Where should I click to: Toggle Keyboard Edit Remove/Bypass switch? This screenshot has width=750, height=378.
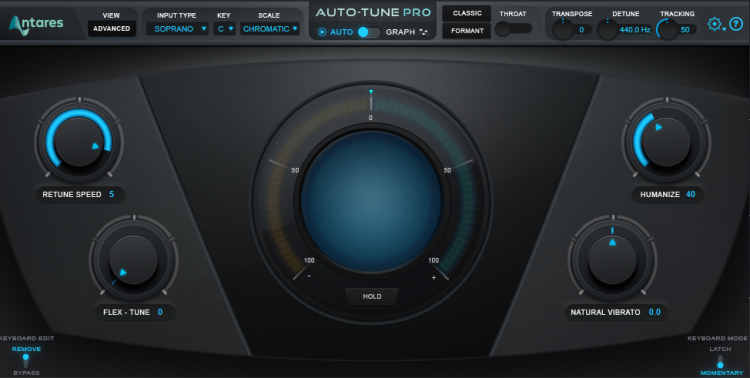tap(26, 361)
